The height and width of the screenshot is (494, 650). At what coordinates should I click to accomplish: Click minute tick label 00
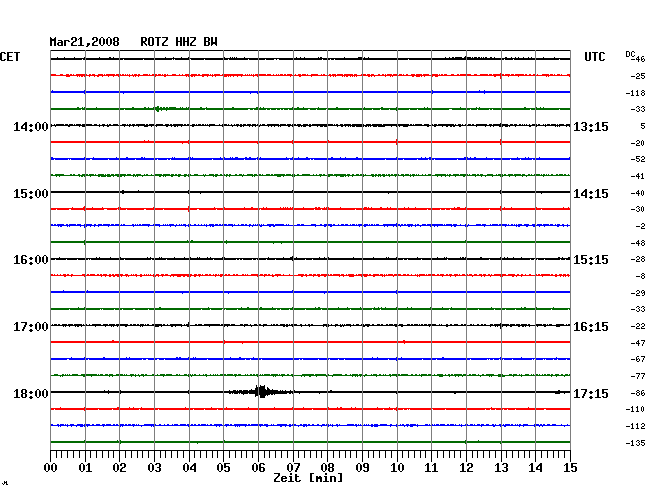pos(51,467)
